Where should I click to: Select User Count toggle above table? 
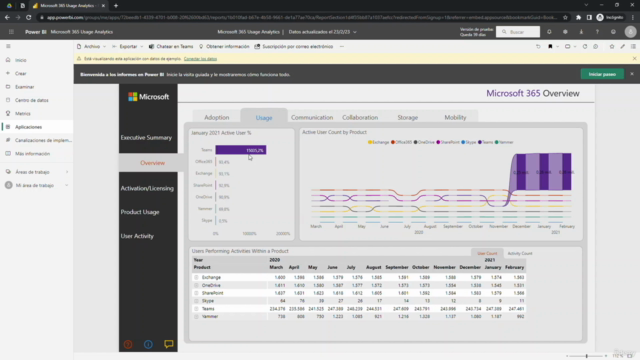[487, 253]
